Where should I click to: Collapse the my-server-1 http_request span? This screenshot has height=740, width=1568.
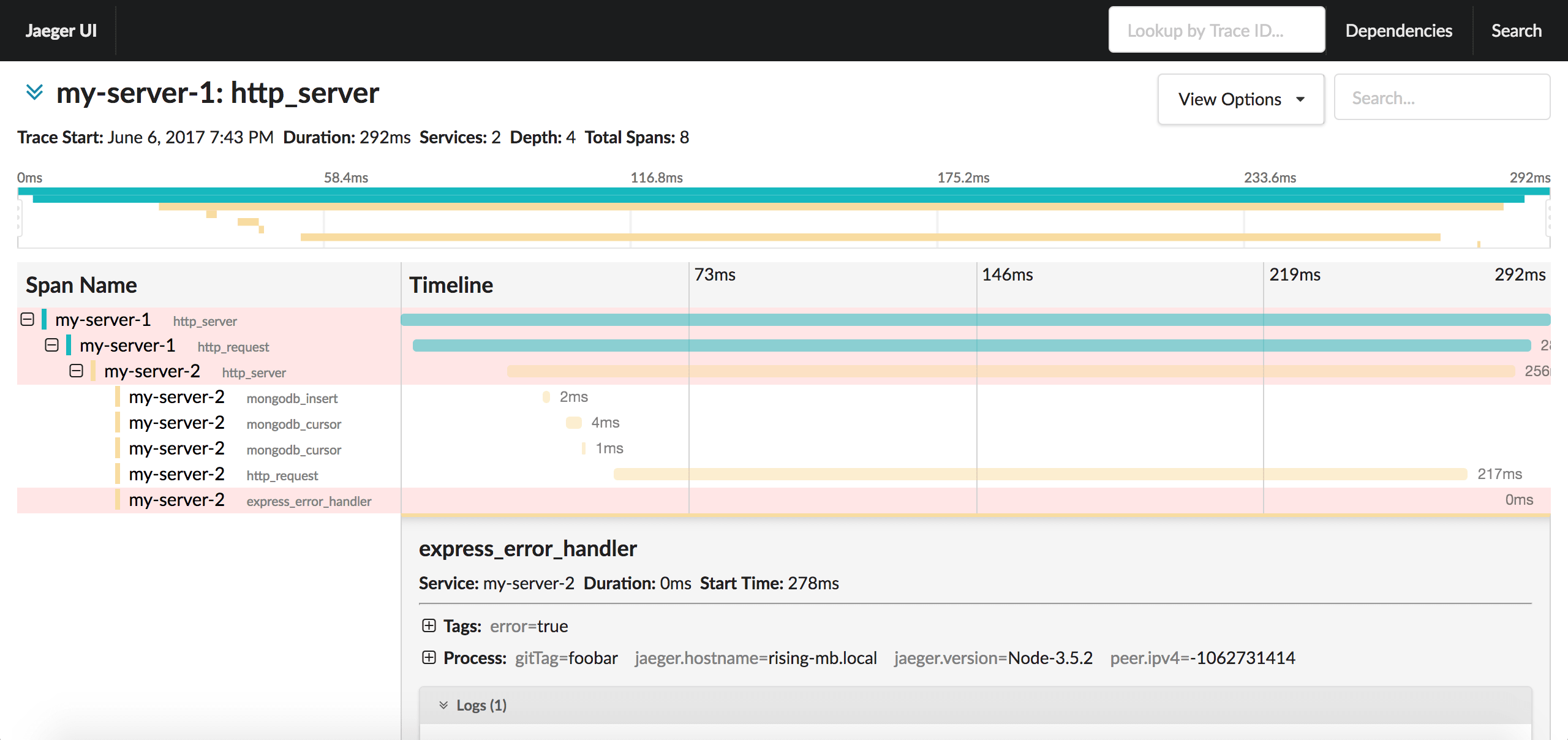(48, 346)
